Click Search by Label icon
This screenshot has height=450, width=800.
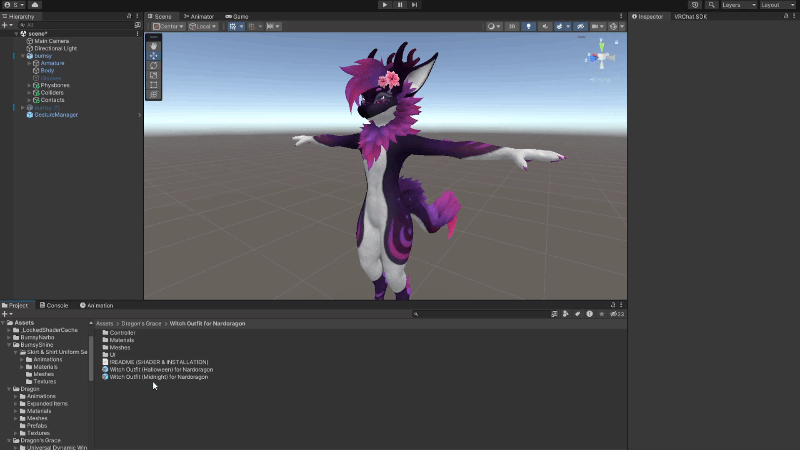click(578, 314)
